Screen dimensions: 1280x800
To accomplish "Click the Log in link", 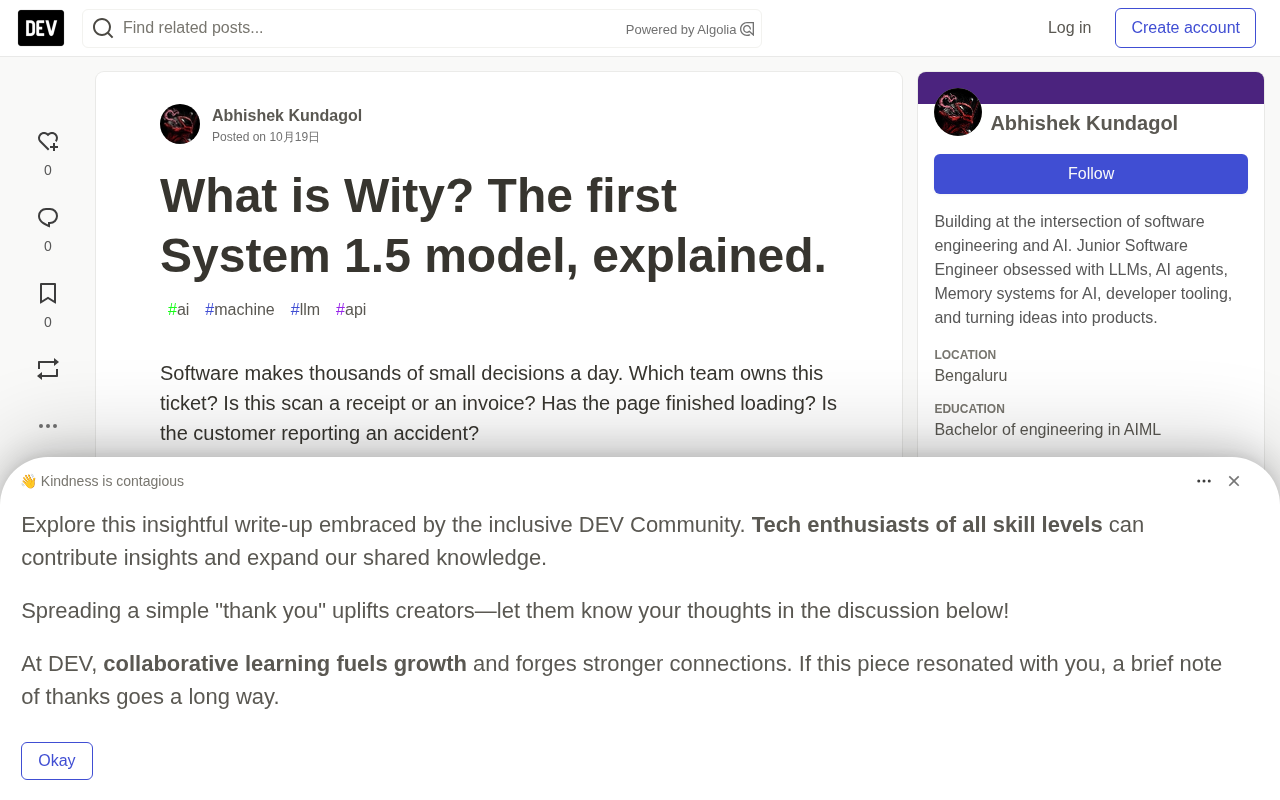I will 1069,28.
